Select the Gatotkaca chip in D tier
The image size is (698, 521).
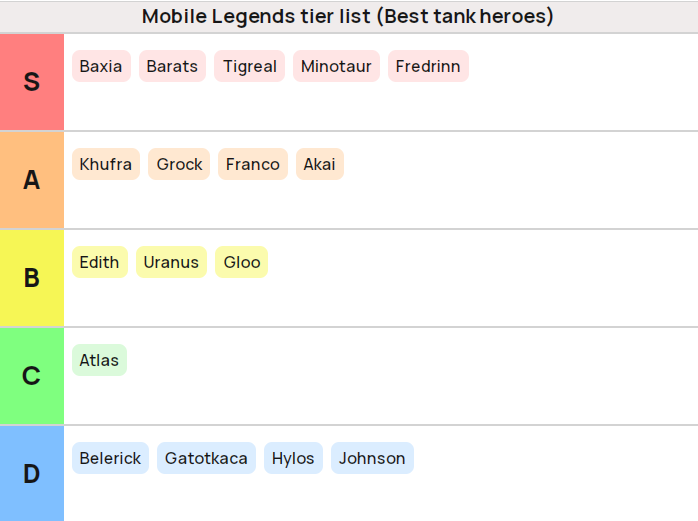[x=206, y=458]
